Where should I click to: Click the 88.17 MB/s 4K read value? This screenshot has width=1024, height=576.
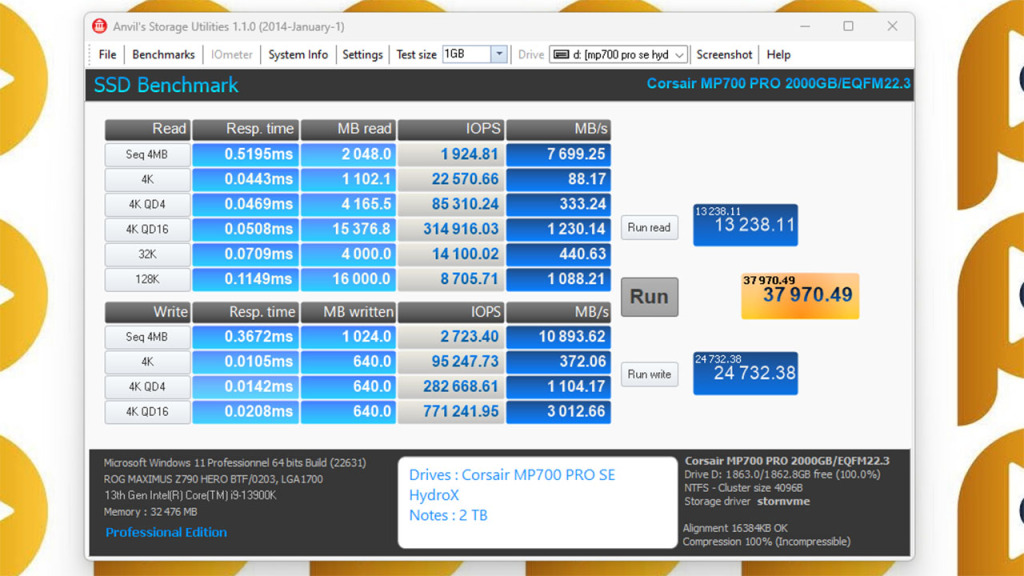(x=558, y=180)
